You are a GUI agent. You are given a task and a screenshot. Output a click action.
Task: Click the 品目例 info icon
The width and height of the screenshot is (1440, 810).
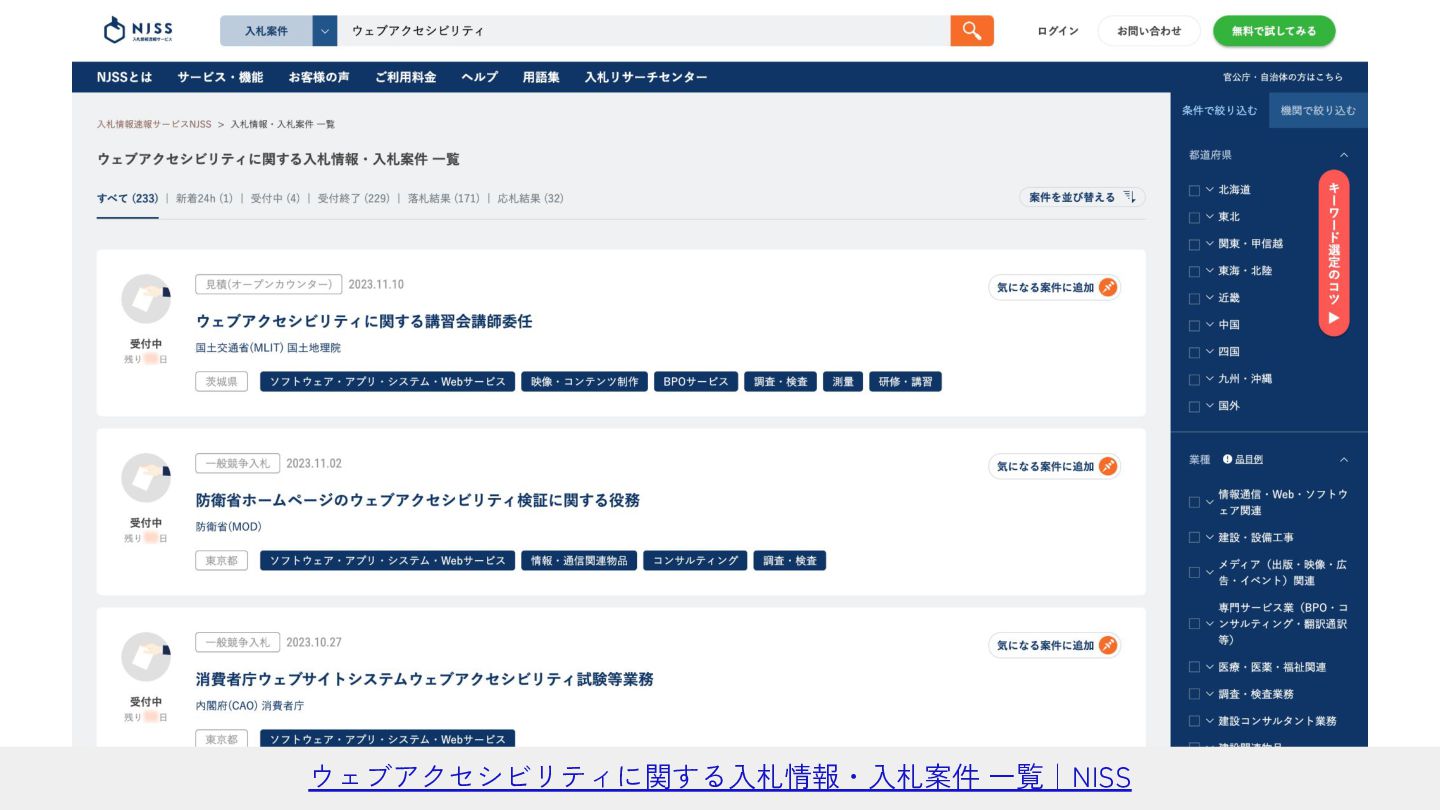tap(1227, 460)
